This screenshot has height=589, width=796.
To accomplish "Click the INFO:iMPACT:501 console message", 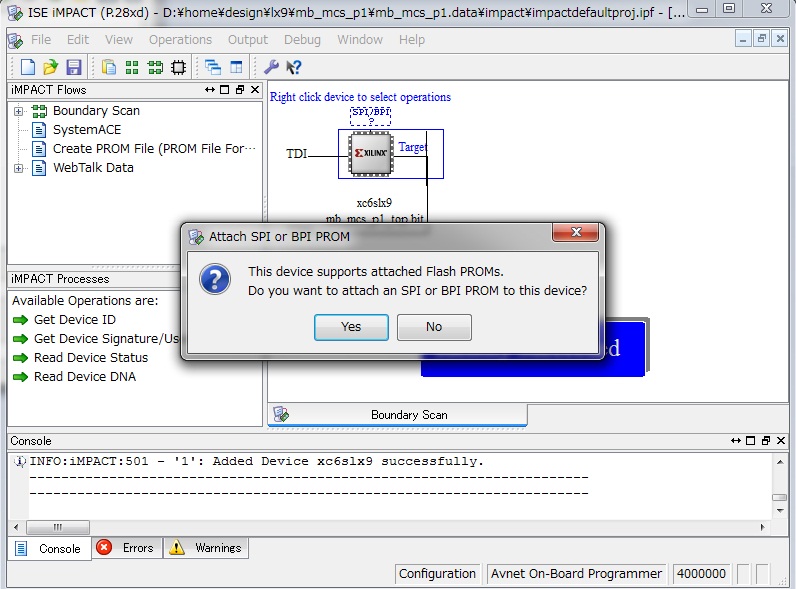I will [256, 461].
